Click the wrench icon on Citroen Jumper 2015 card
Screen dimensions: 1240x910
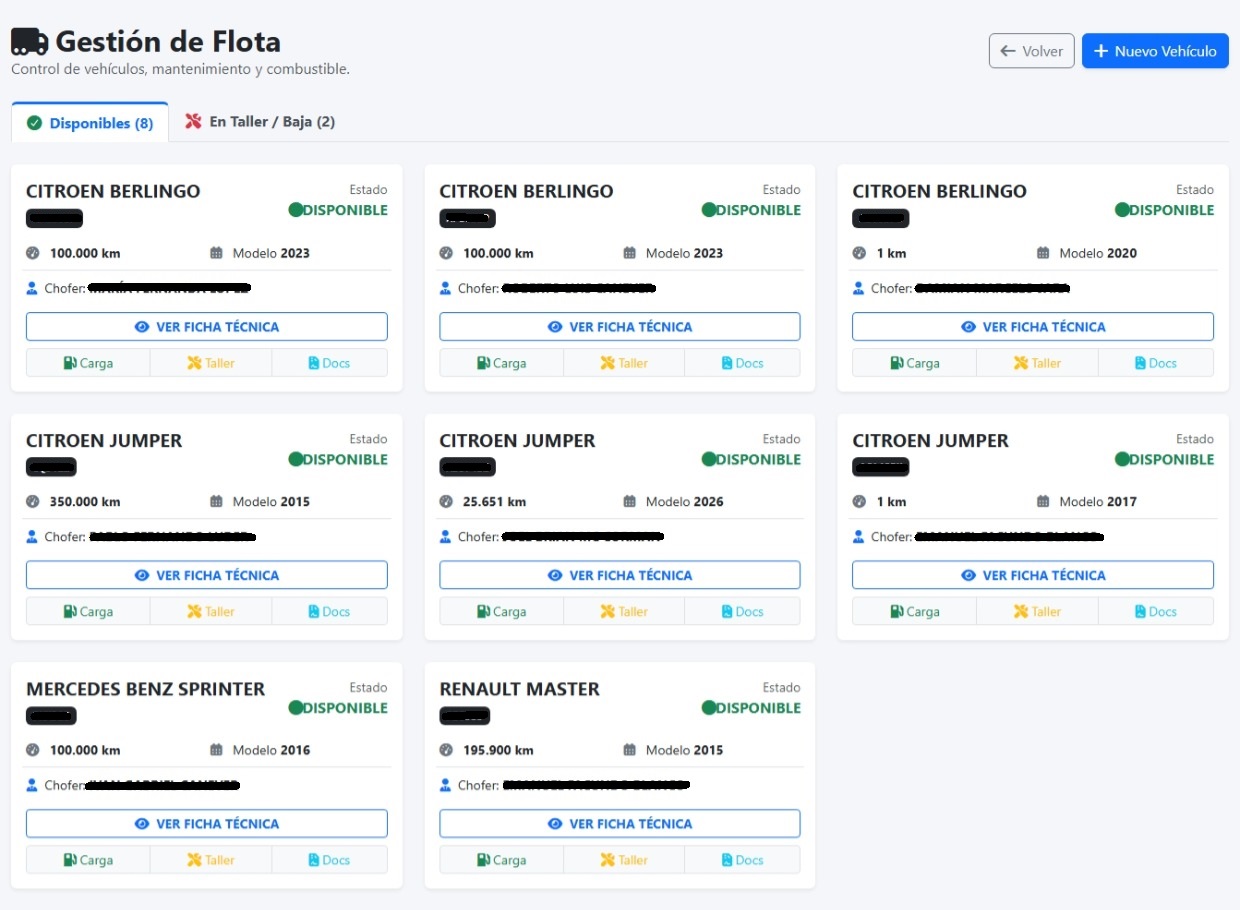click(x=194, y=611)
